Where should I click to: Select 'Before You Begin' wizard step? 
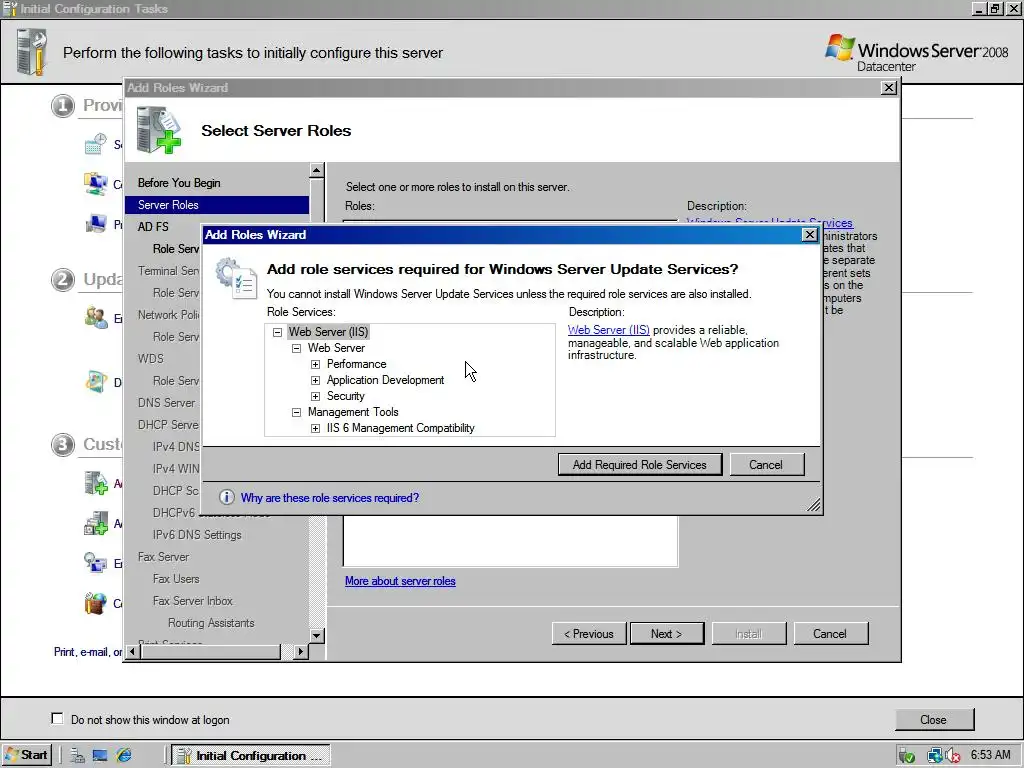coord(179,183)
